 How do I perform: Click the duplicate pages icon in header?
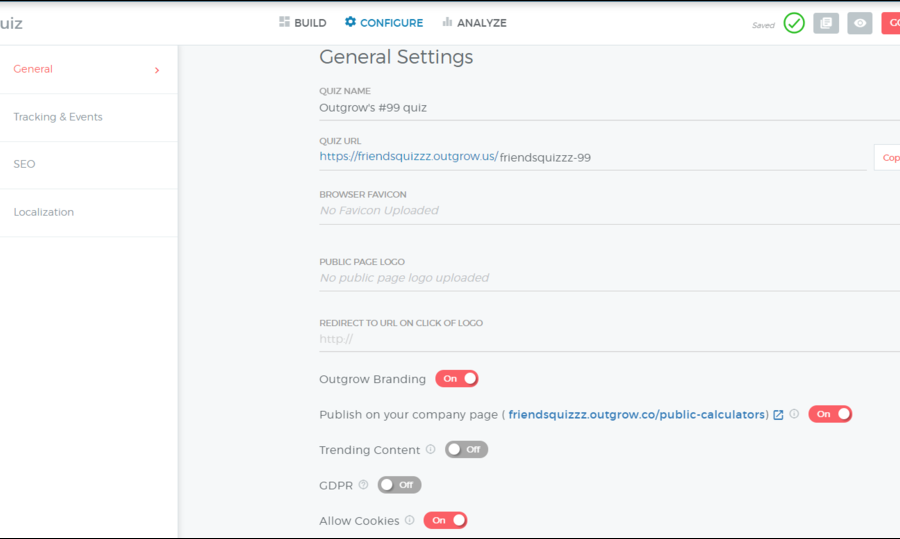click(826, 23)
